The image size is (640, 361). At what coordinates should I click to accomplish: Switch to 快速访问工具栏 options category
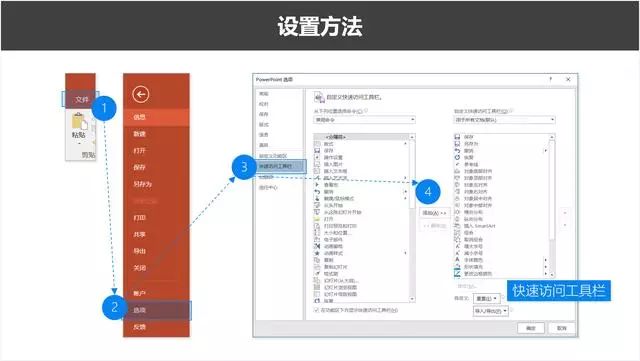[281, 166]
